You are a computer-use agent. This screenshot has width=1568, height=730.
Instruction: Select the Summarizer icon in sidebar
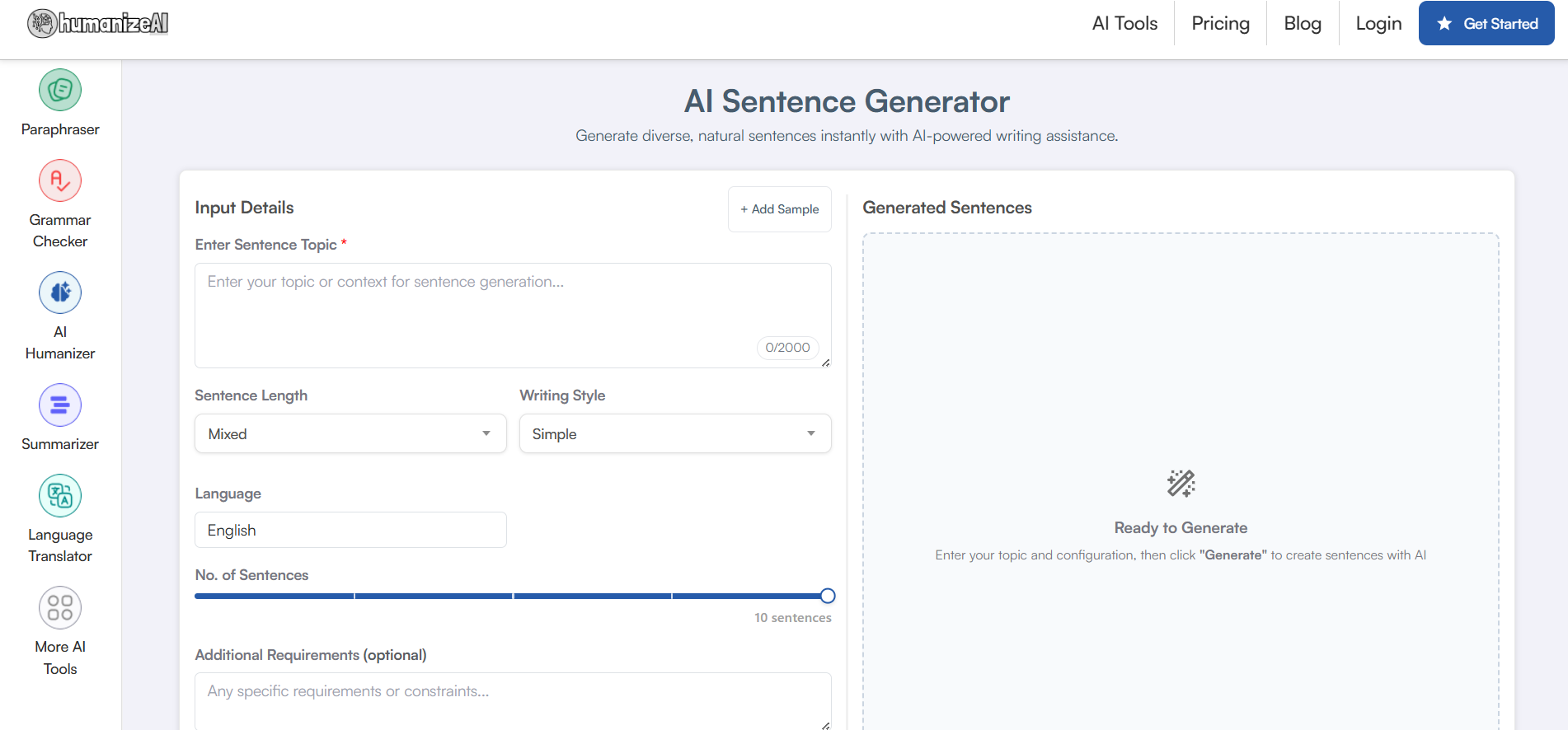[x=60, y=405]
